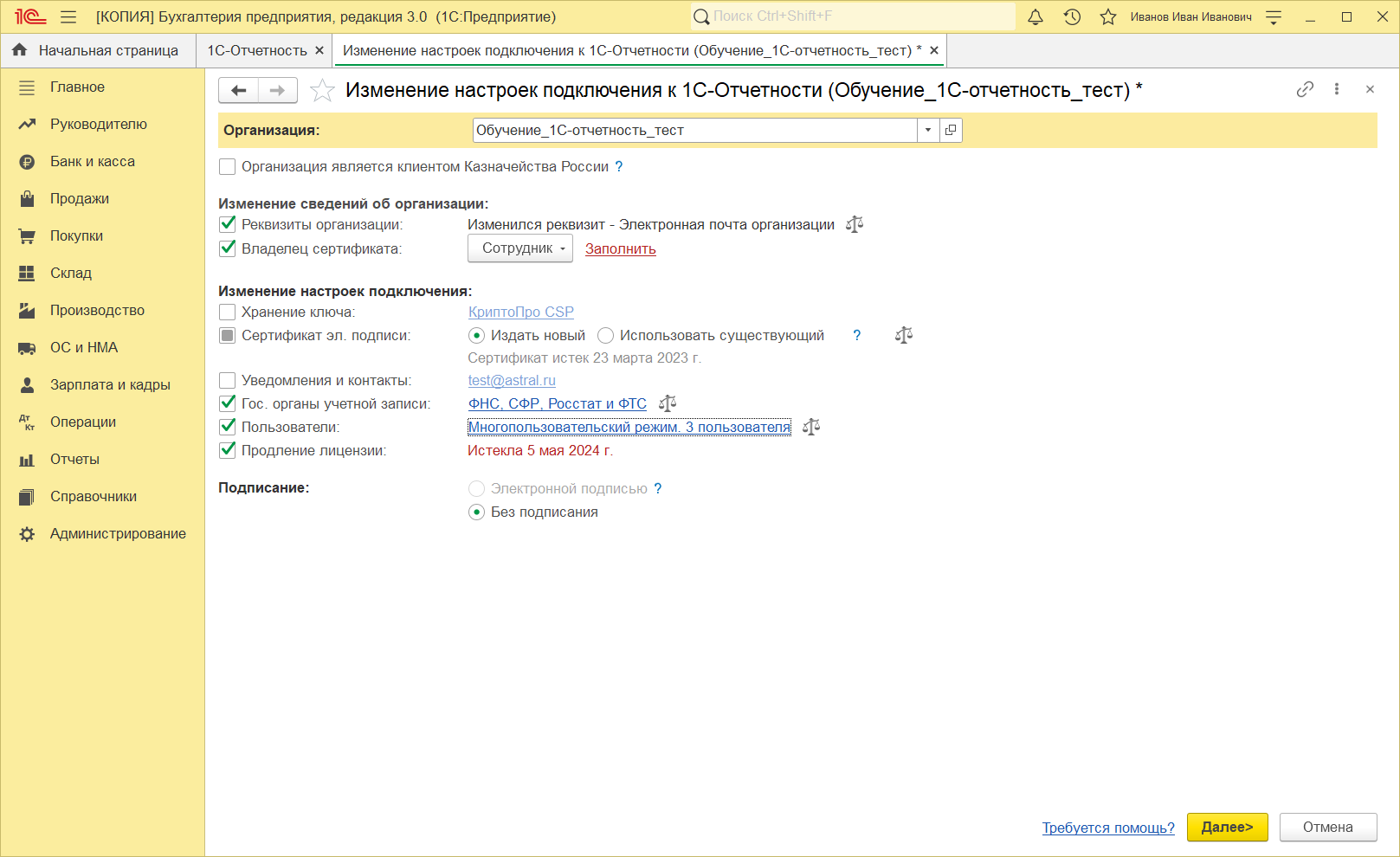1400x857 pixels.
Task: Click the global search field
Action: click(853, 16)
